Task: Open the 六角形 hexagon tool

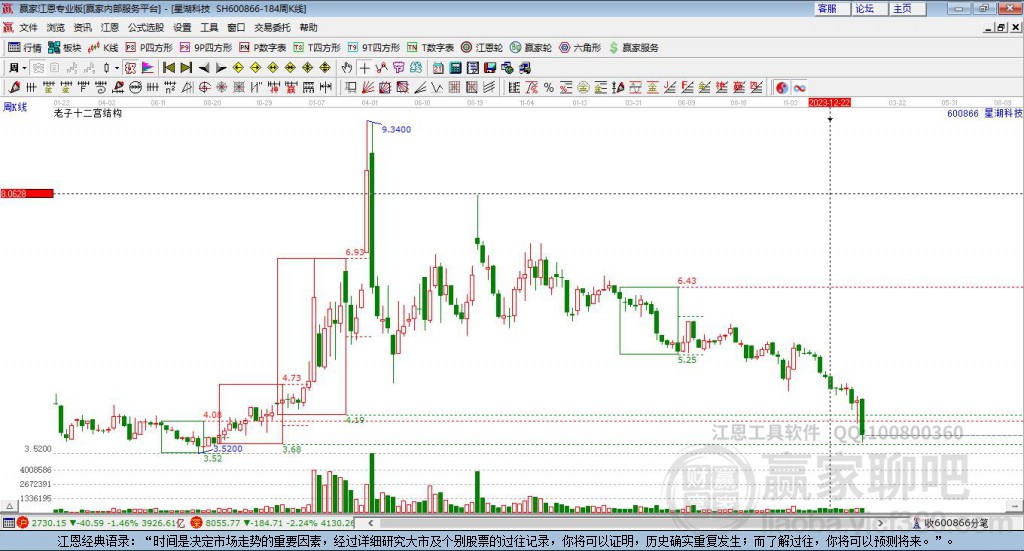Action: (x=580, y=48)
